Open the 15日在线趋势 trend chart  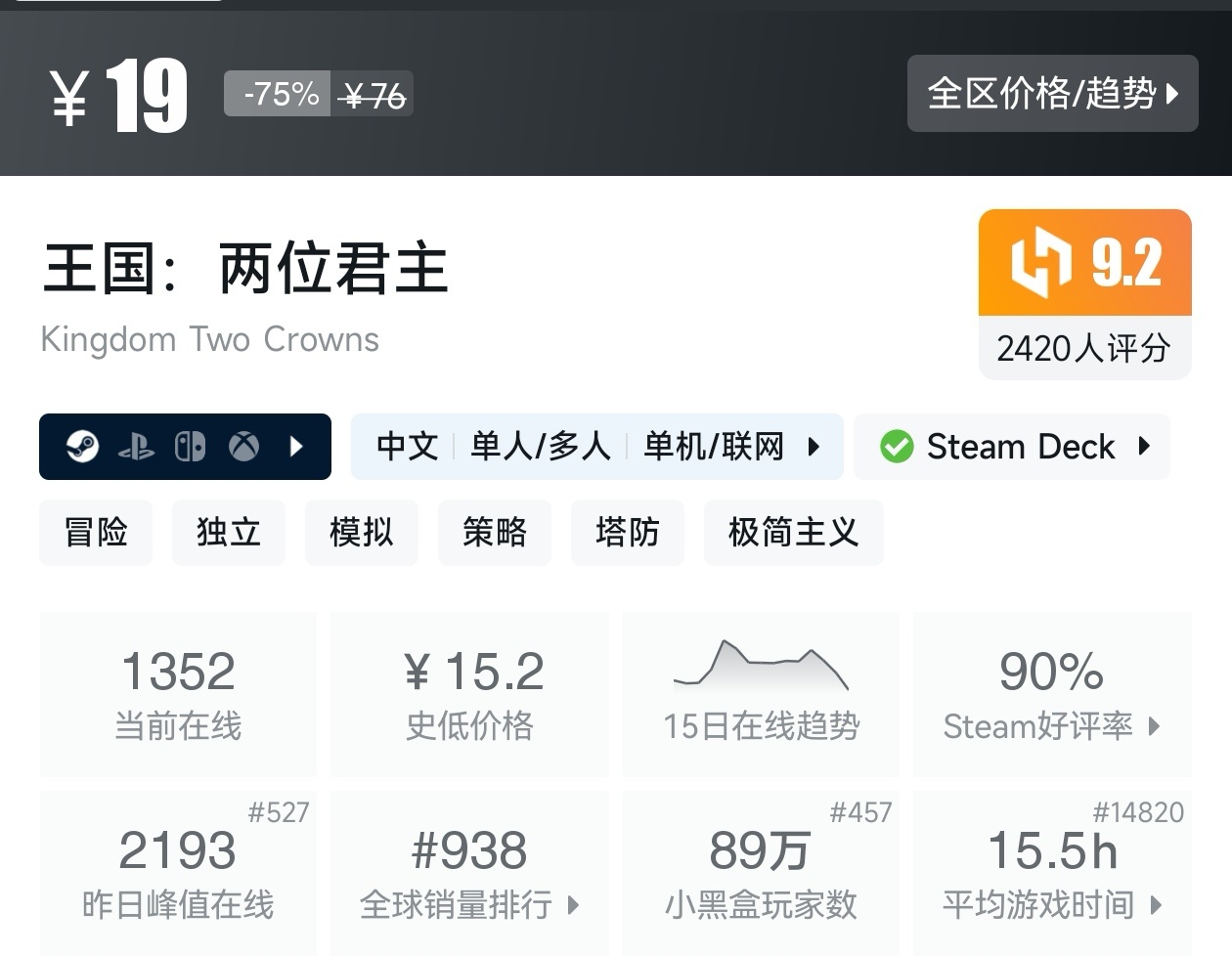pyautogui.click(x=761, y=694)
